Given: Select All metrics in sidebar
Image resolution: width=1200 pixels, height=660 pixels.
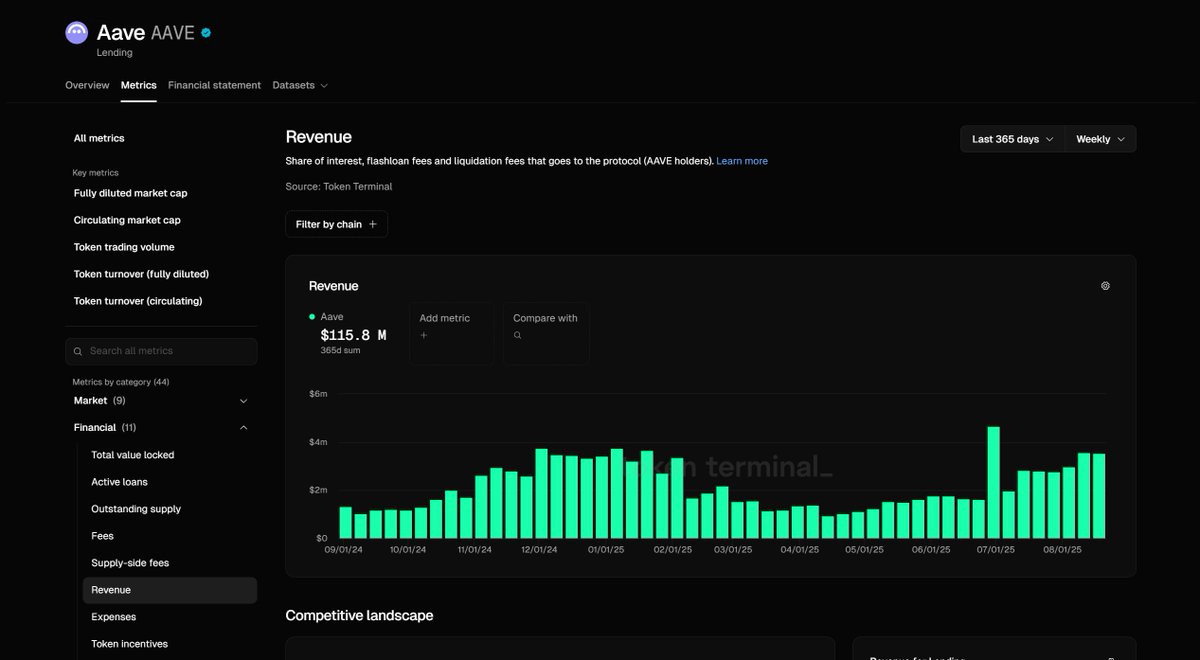Looking at the screenshot, I should pyautogui.click(x=99, y=138).
